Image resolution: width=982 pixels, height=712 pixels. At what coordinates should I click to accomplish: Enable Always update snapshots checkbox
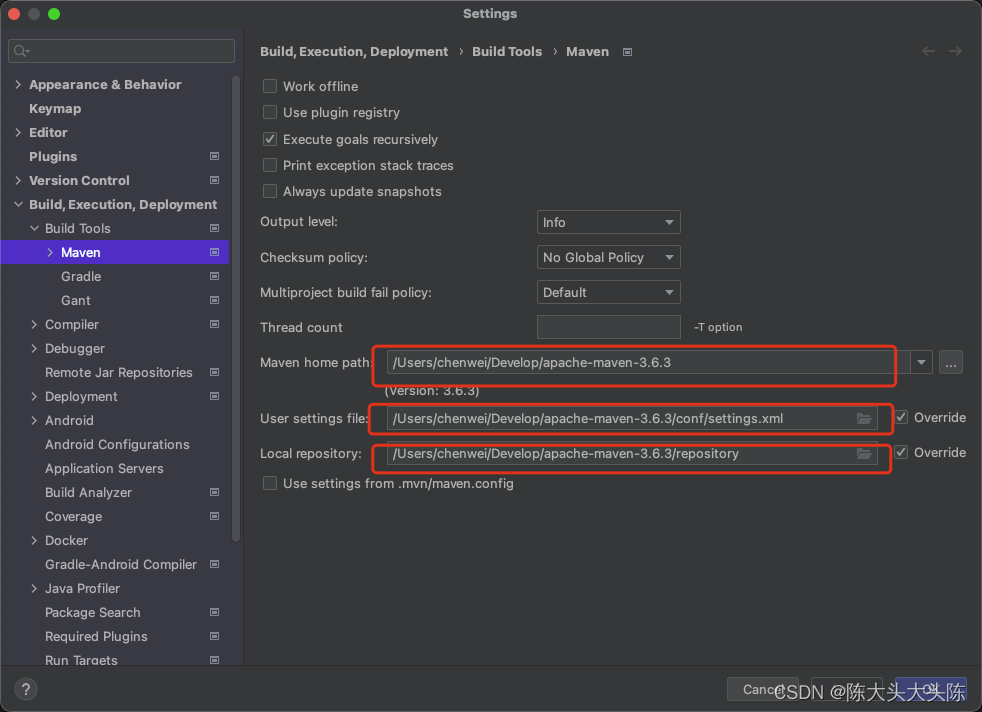pyautogui.click(x=270, y=191)
